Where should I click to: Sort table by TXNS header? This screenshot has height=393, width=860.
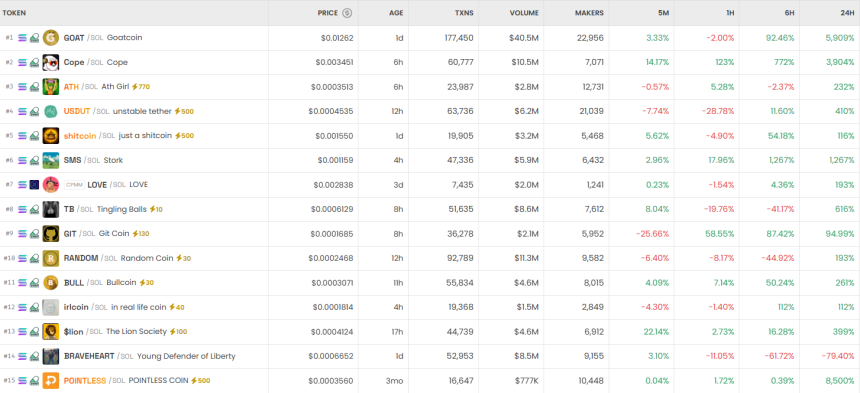coord(464,13)
